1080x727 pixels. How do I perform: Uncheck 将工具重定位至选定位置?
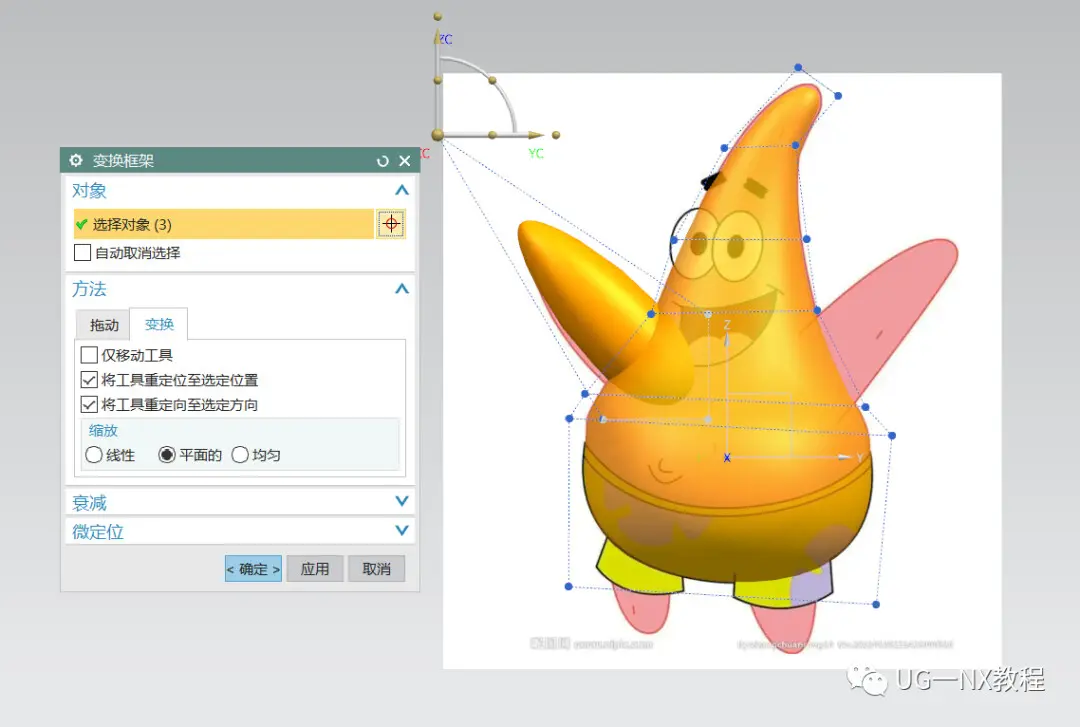pos(89,380)
